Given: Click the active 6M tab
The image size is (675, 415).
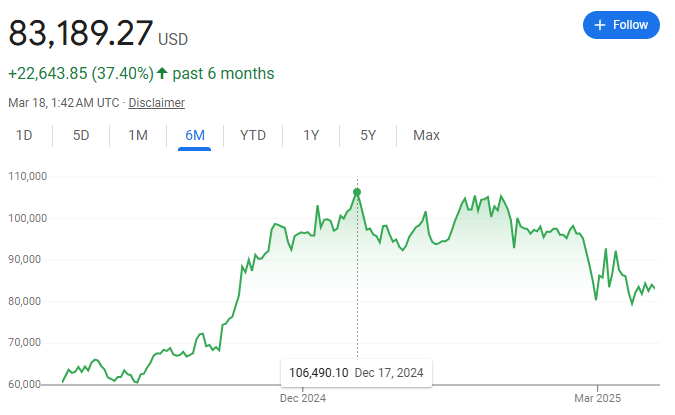Looking at the screenshot, I should pos(194,136).
